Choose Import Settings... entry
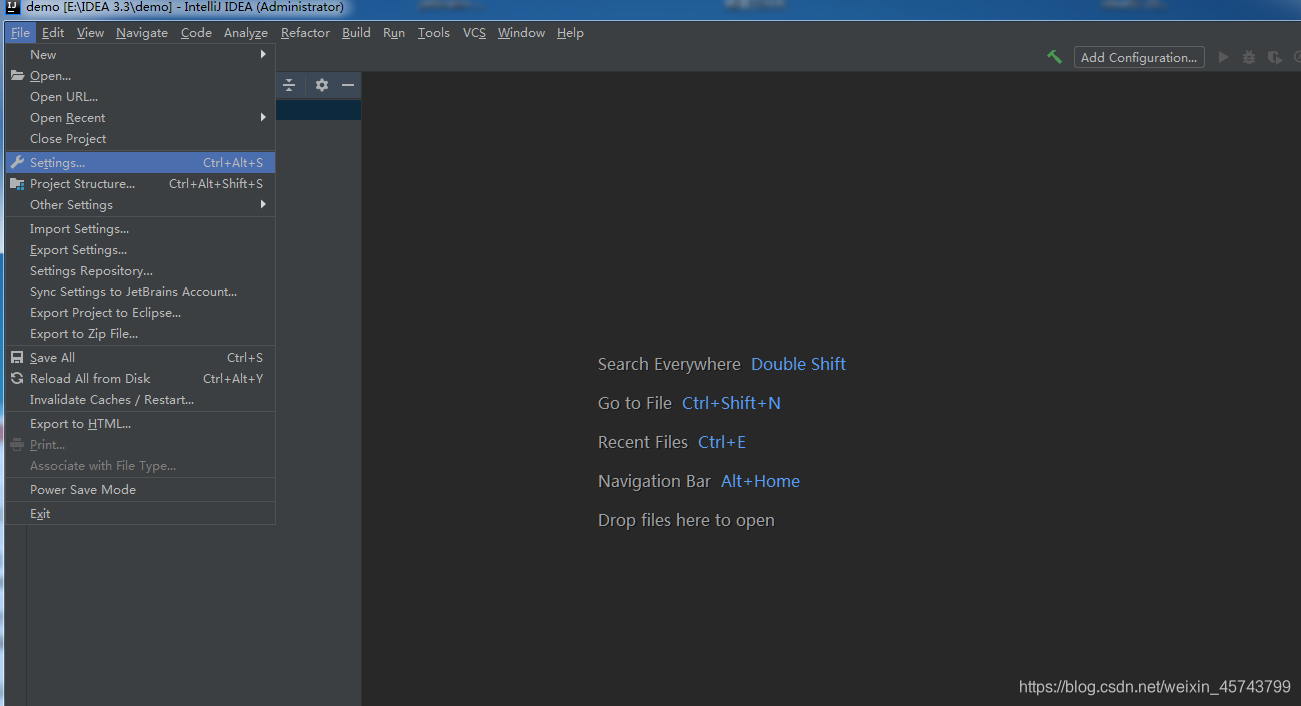This screenshot has height=706, width=1301. click(140, 229)
